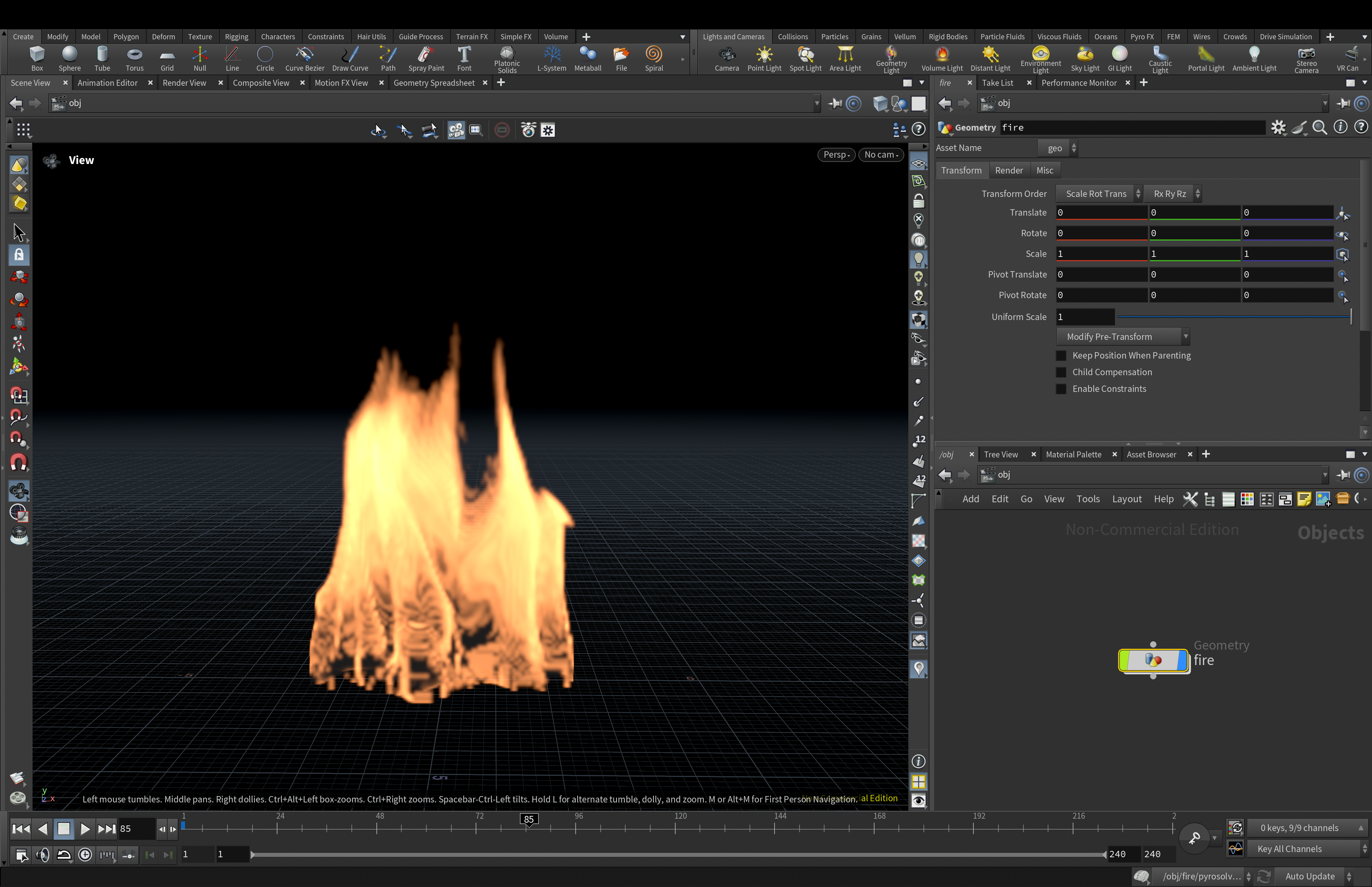The height and width of the screenshot is (887, 1372).
Task: Check the Child Compensation box
Action: (1061, 372)
